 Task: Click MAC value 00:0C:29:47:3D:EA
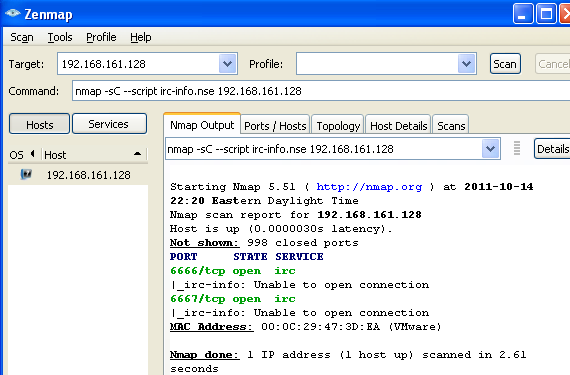pos(321,327)
